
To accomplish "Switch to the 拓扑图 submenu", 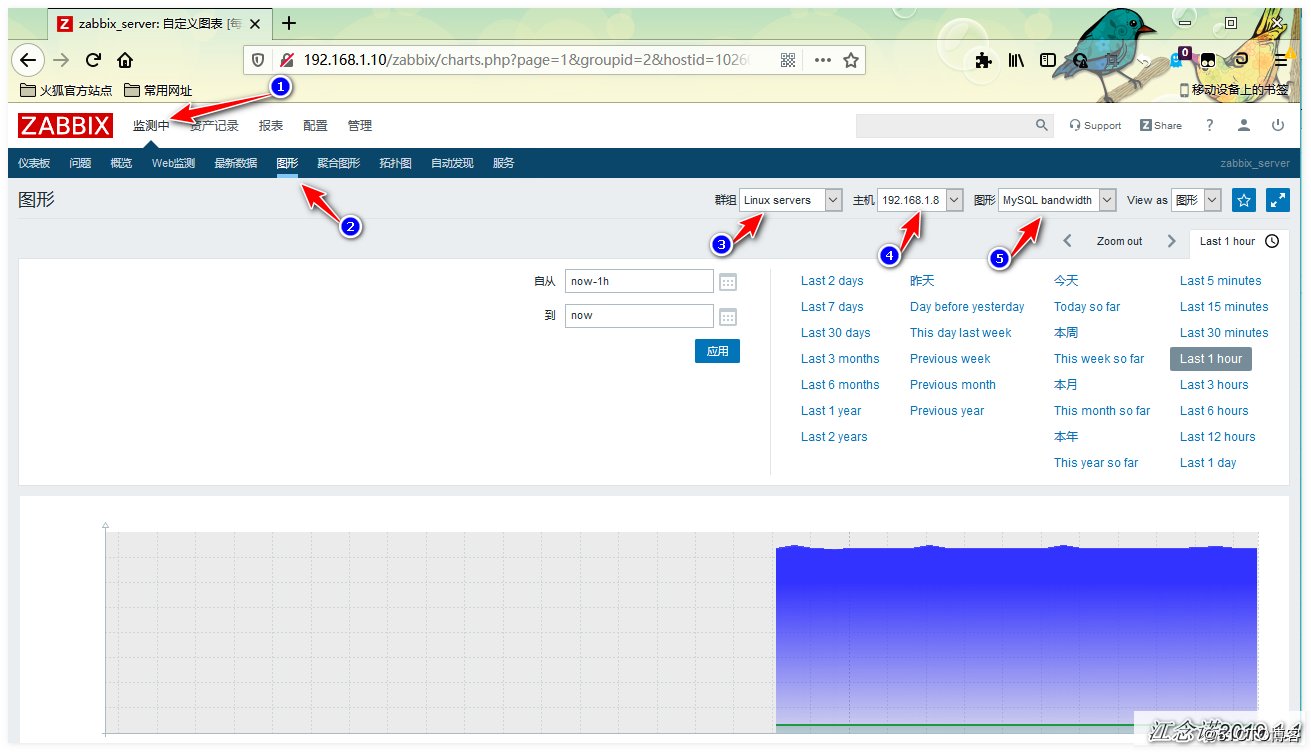I will click(x=395, y=163).
